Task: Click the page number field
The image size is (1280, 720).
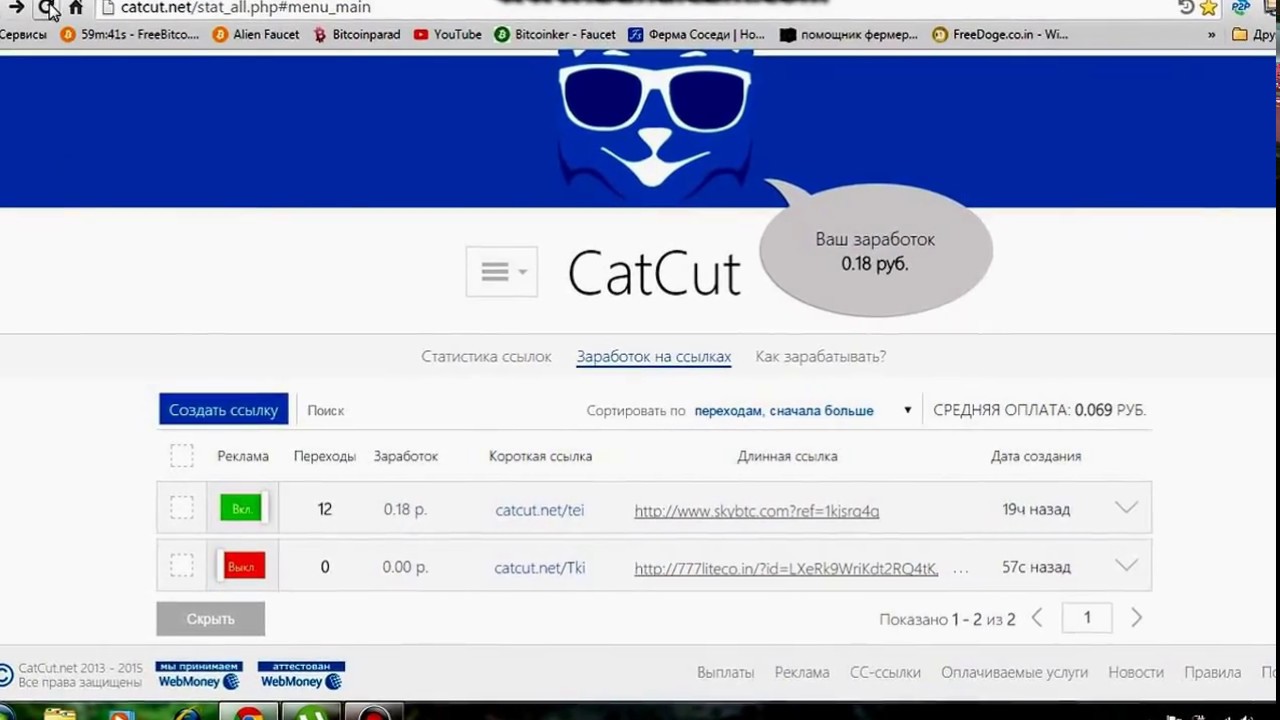Action: 1087,618
